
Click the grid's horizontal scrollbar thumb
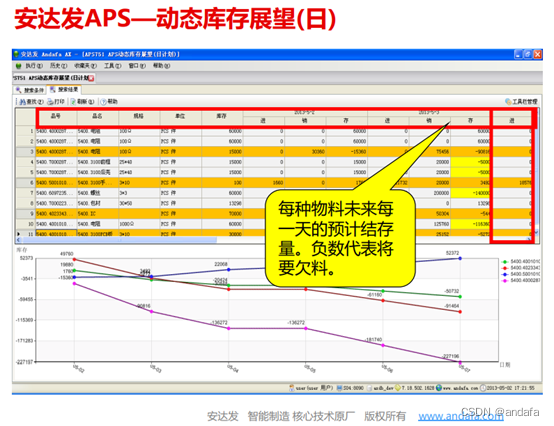tap(119, 240)
